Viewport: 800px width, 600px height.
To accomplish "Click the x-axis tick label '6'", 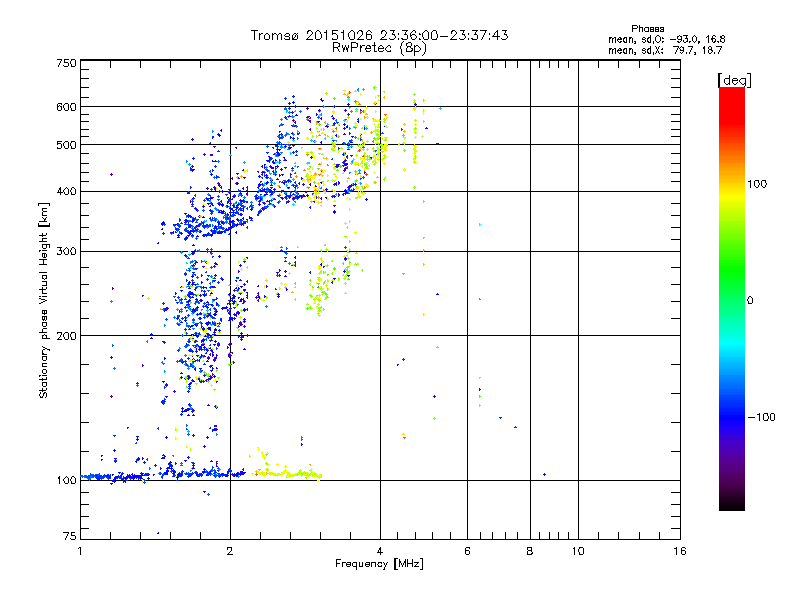I will [467, 551].
